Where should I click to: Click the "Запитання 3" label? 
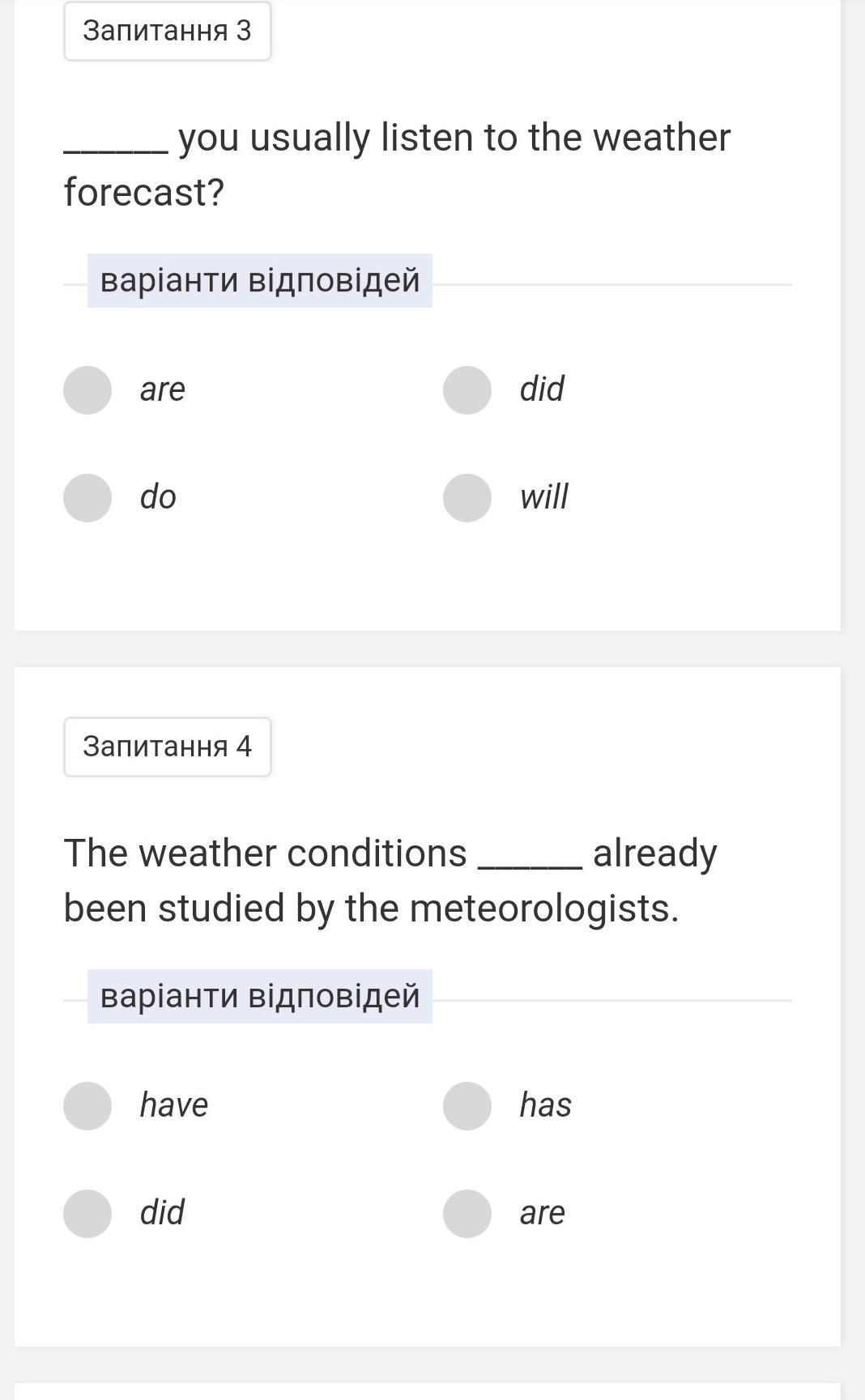[168, 31]
